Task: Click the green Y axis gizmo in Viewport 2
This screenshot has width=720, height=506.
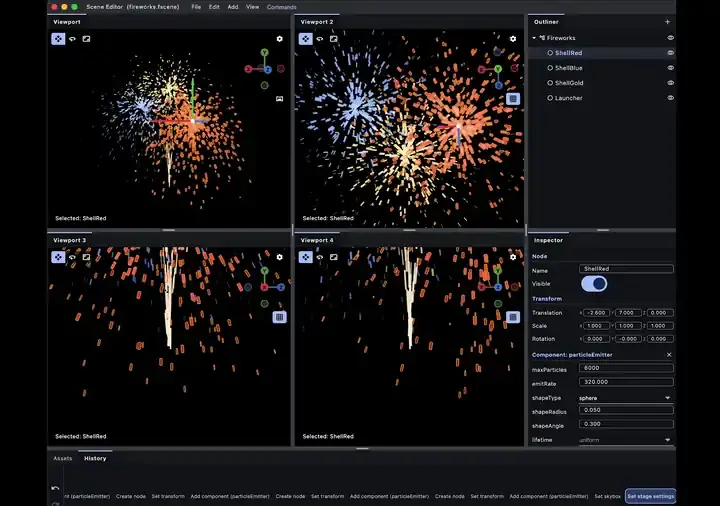Action: 498,69
